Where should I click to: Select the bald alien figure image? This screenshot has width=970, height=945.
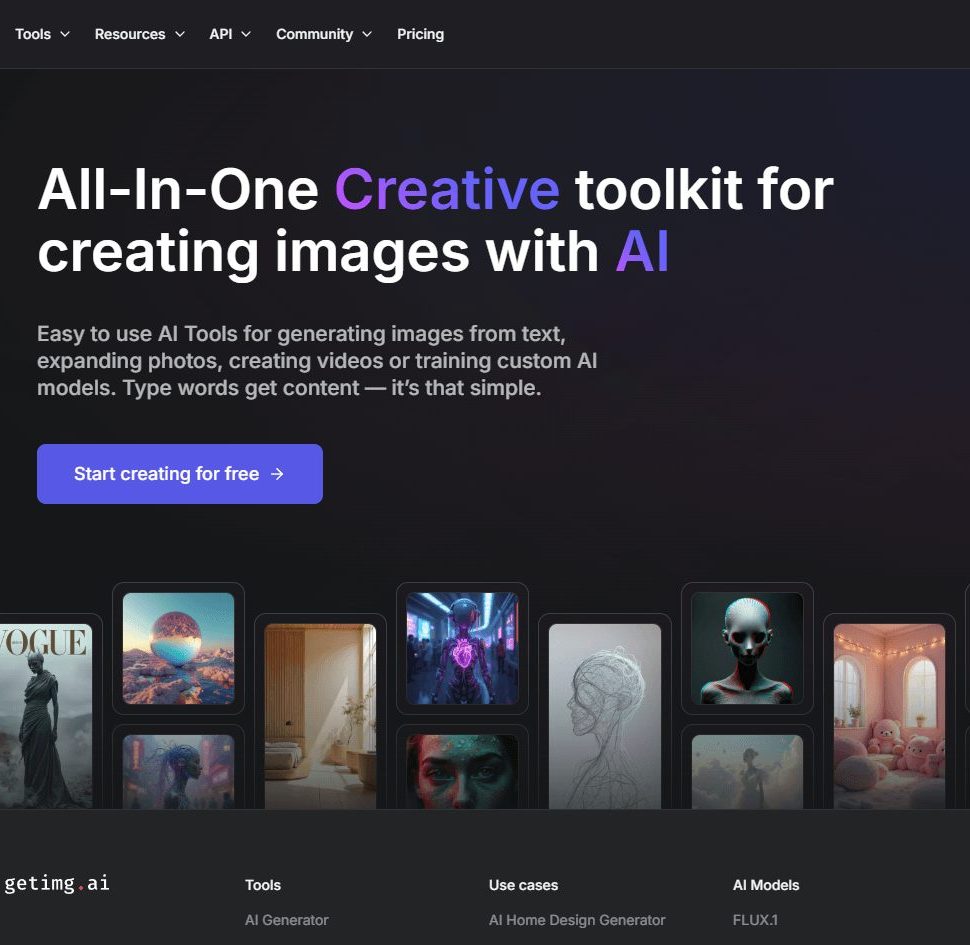pyautogui.click(x=747, y=648)
